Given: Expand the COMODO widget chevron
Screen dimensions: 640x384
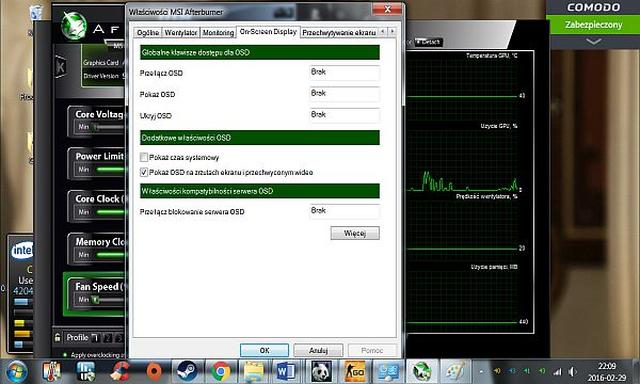Looking at the screenshot, I should click(593, 41).
